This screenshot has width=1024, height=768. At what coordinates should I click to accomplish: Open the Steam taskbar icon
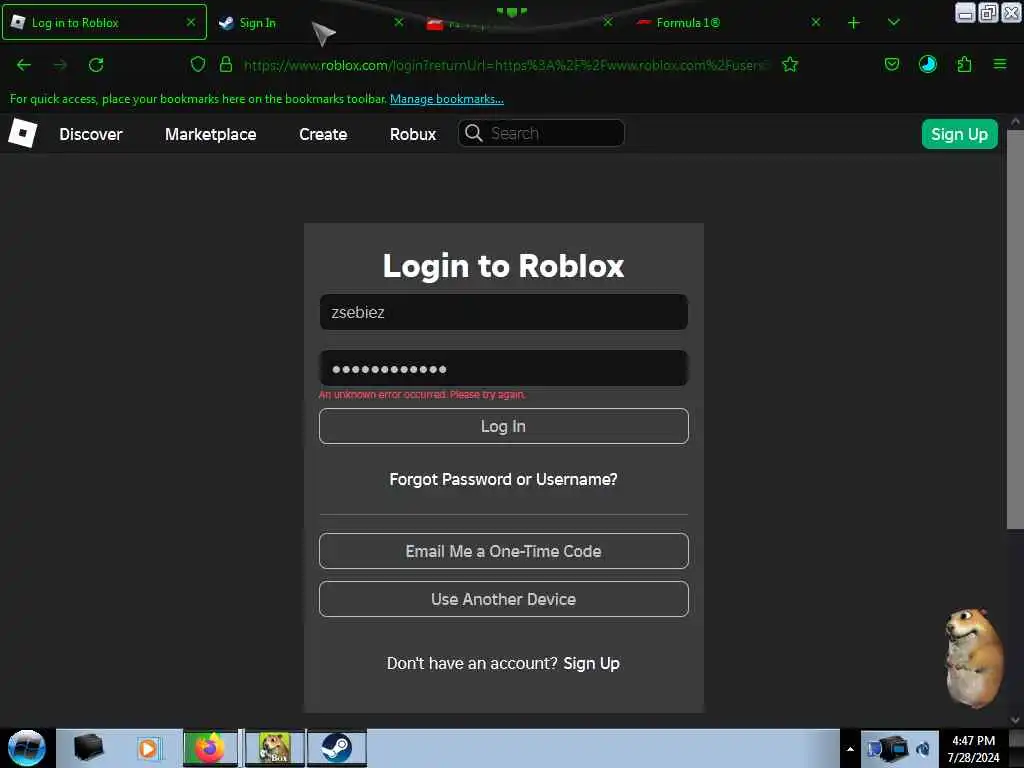(x=336, y=748)
